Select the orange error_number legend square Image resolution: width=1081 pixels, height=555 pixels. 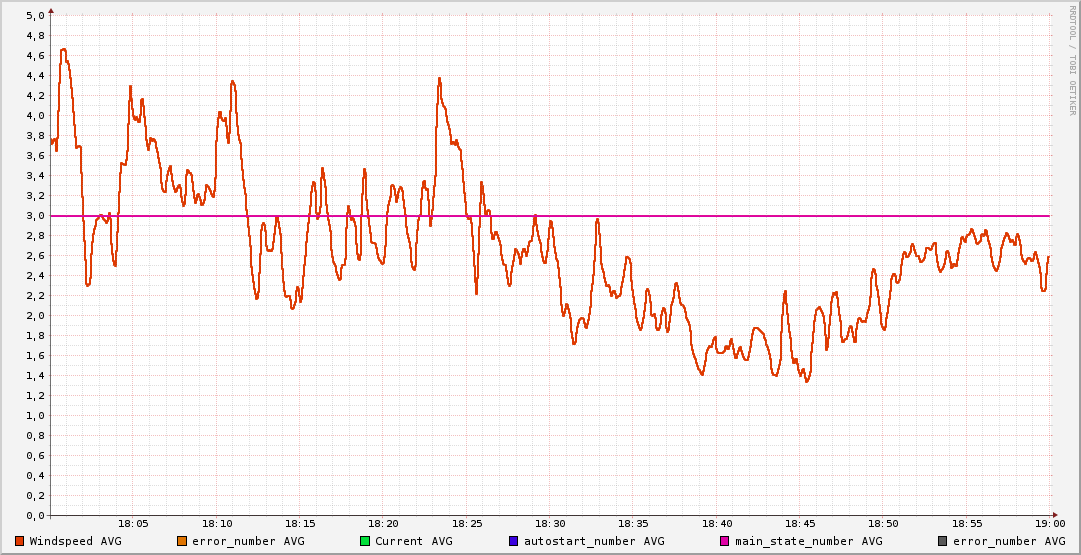pyautogui.click(x=182, y=541)
